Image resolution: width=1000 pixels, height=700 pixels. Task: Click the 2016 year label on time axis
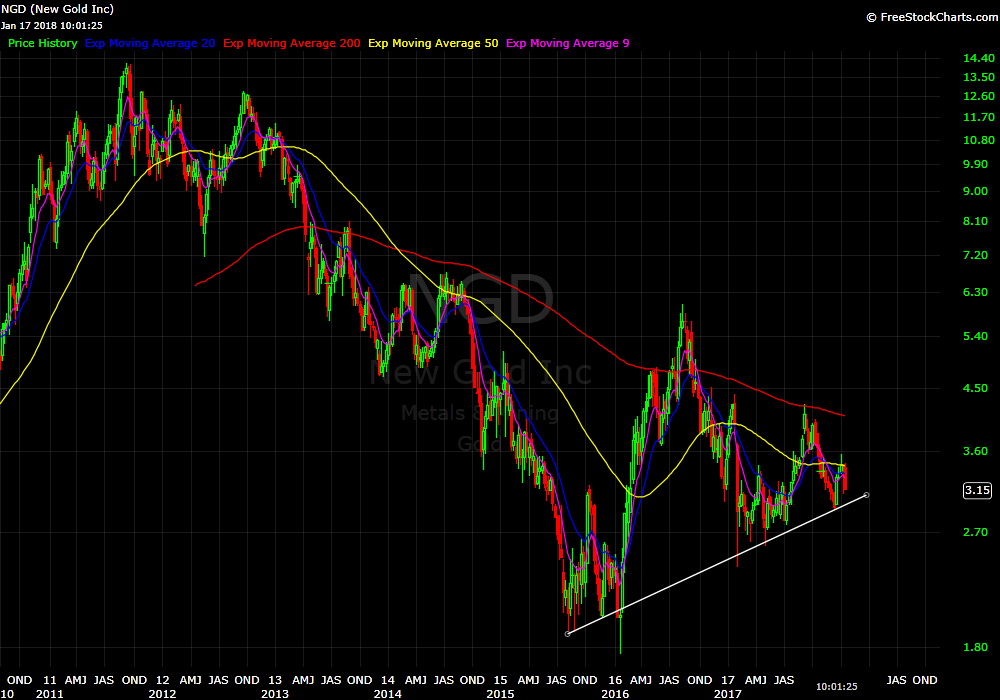[615, 694]
